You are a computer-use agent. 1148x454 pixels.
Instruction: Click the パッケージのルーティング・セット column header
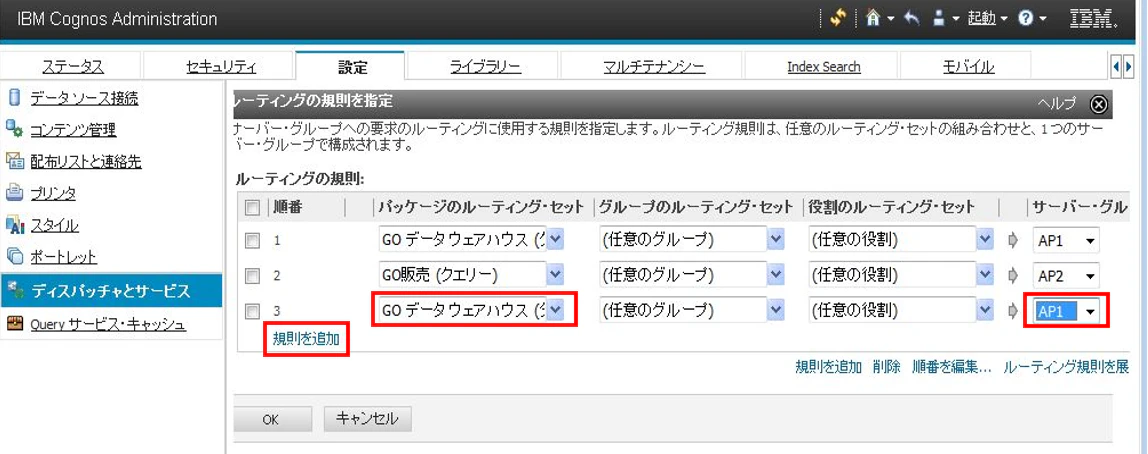click(481, 208)
